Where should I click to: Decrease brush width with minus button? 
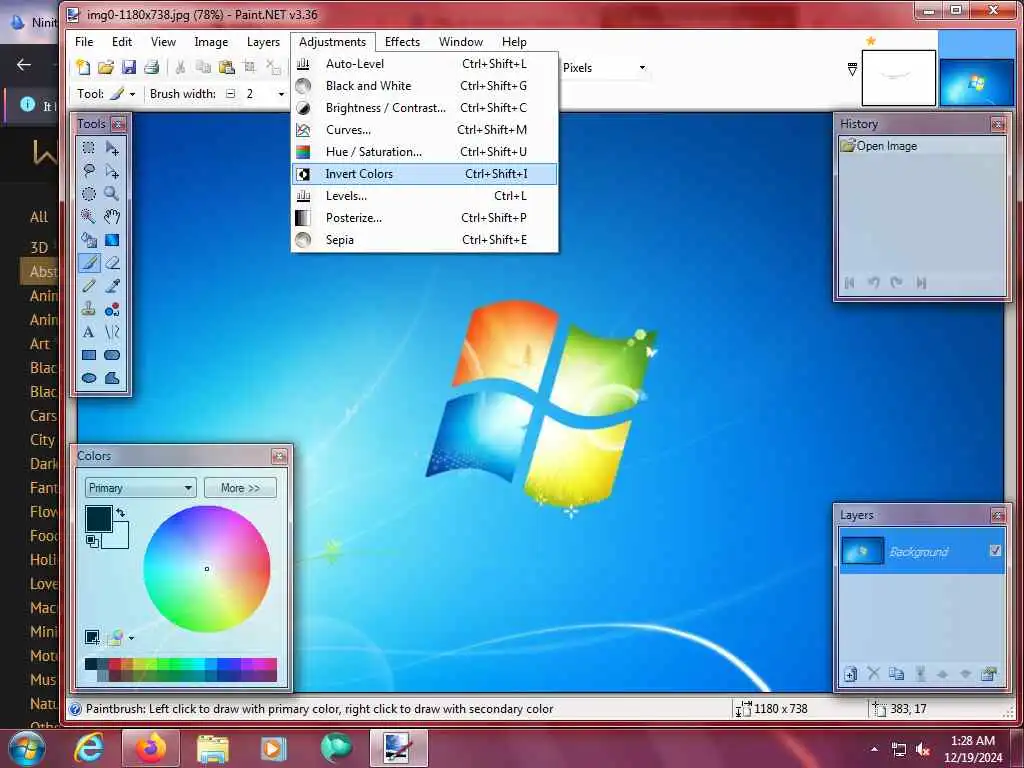click(x=231, y=94)
